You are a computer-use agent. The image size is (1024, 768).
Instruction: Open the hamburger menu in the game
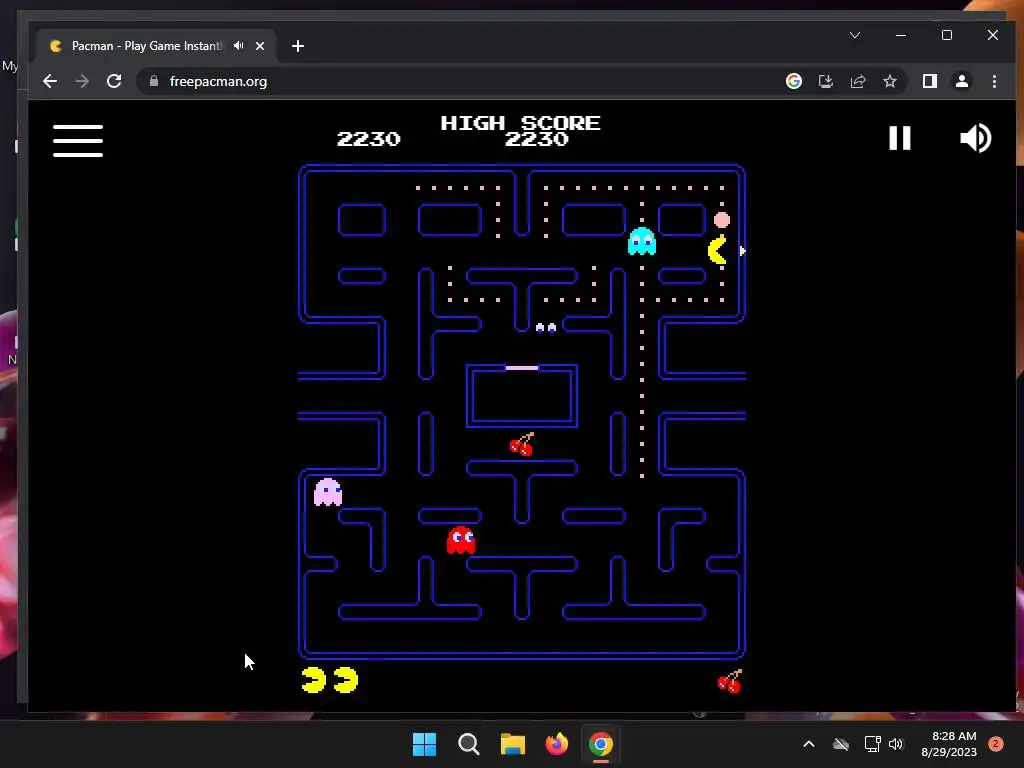click(78, 140)
